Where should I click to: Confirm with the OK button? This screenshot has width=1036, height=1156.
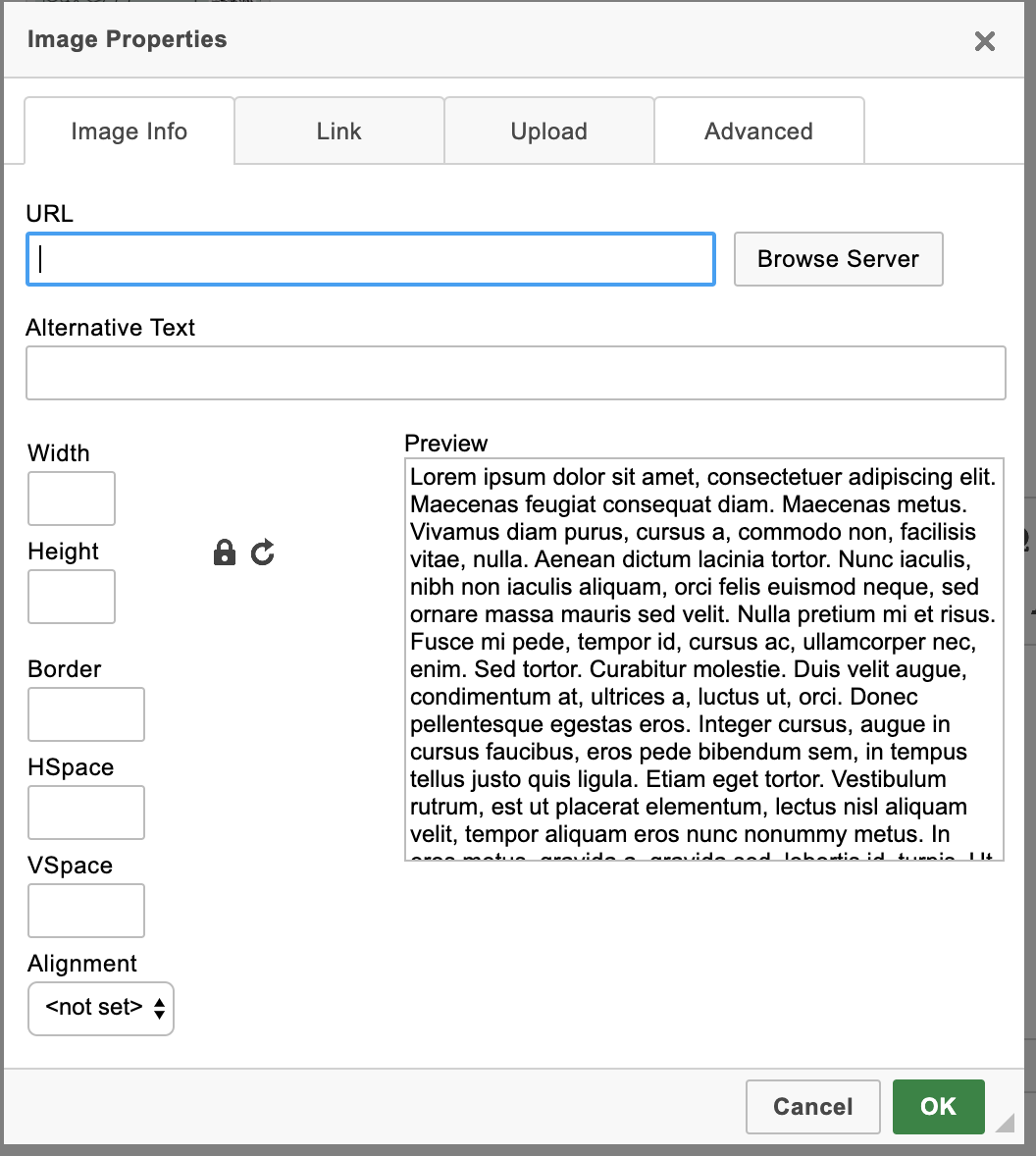(x=938, y=1106)
